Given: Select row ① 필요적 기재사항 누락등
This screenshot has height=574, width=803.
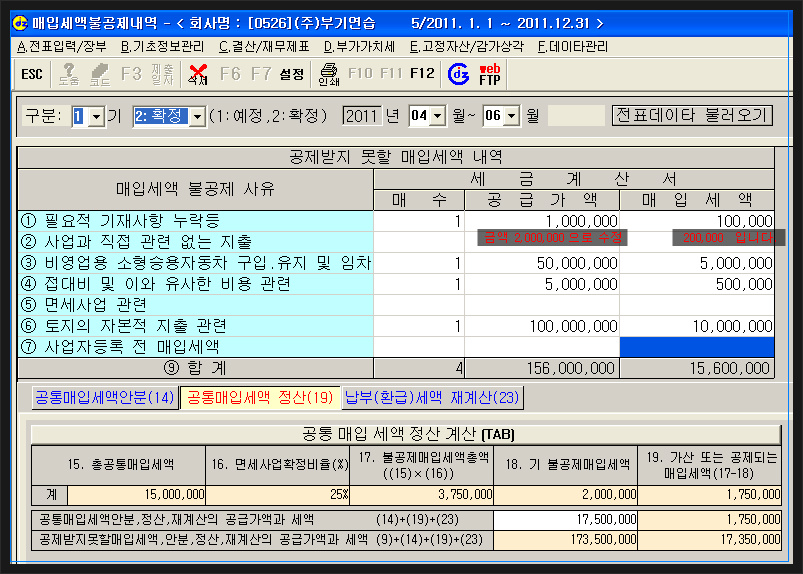Looking at the screenshot, I should click(x=195, y=221).
